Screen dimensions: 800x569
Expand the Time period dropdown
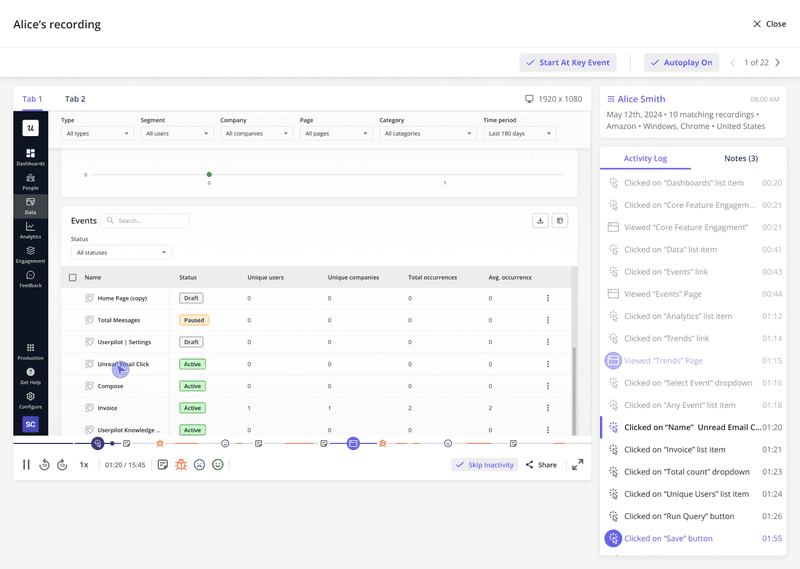coord(519,133)
